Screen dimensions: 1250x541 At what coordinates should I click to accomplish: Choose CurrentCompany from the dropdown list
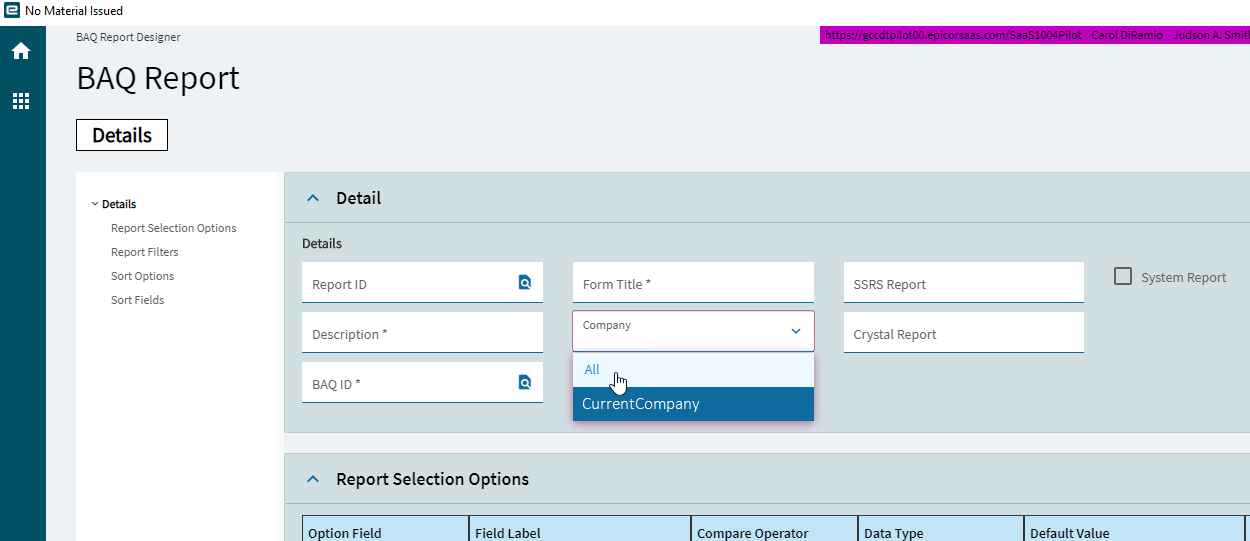tap(641, 404)
